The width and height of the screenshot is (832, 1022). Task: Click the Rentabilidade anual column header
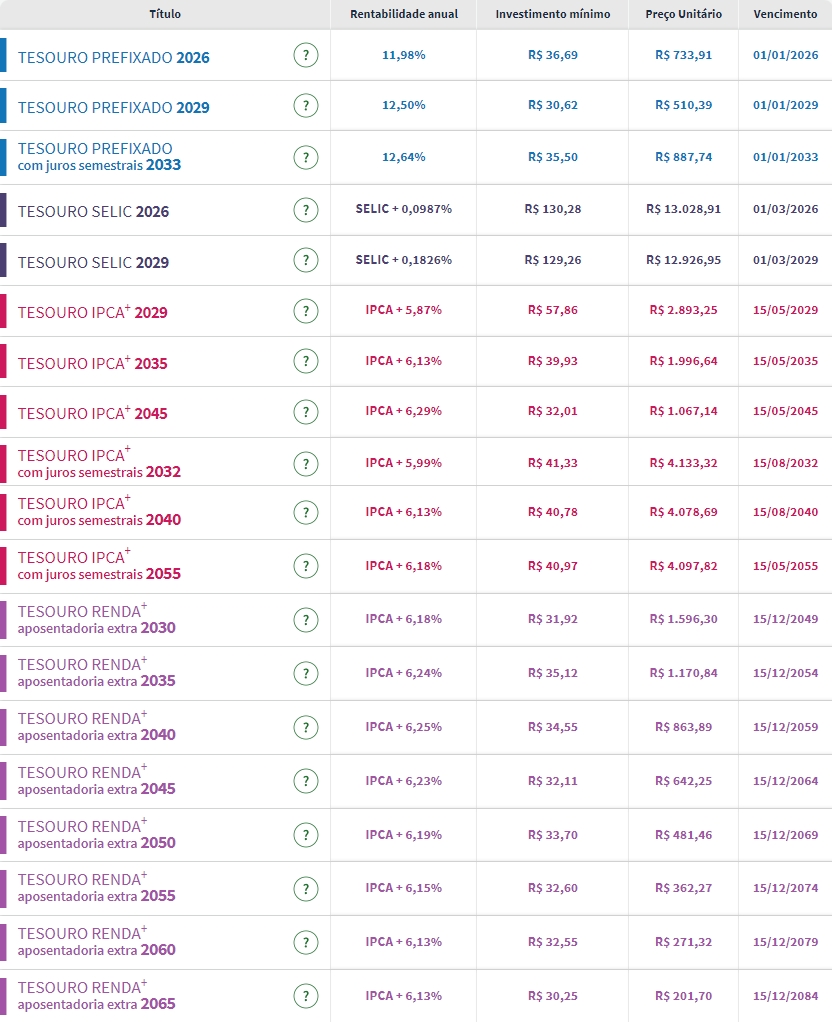pos(403,14)
